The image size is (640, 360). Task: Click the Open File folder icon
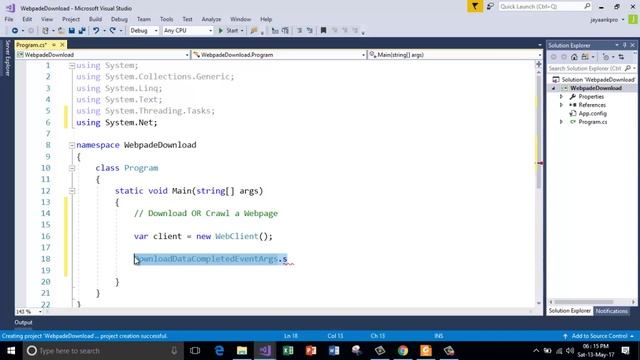[61, 31]
